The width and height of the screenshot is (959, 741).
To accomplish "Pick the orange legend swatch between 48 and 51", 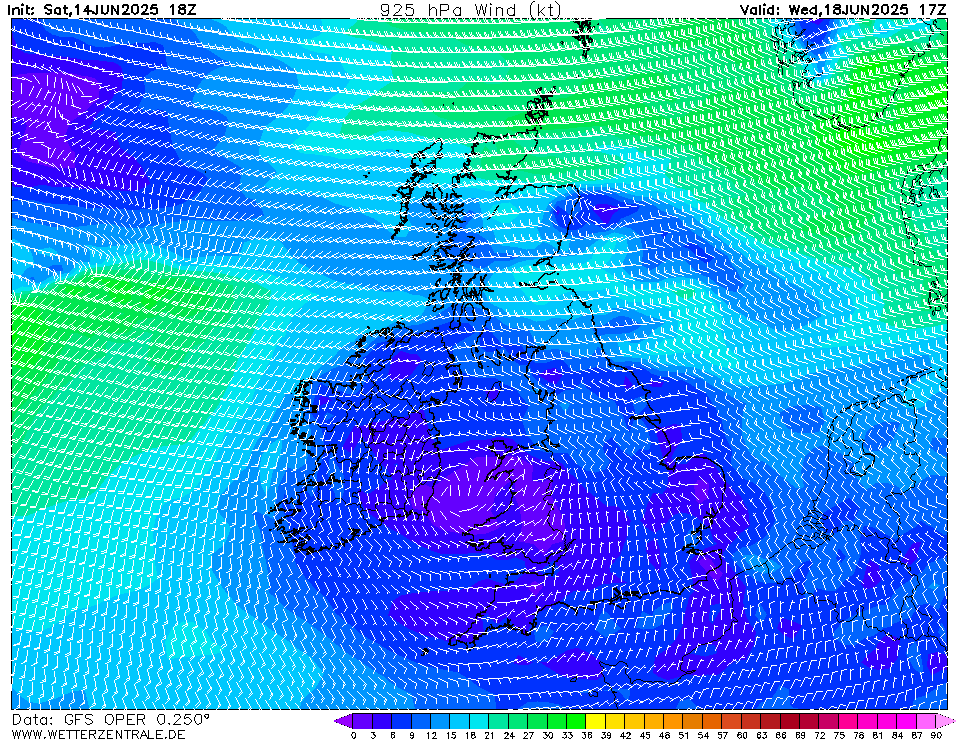I will [673, 721].
